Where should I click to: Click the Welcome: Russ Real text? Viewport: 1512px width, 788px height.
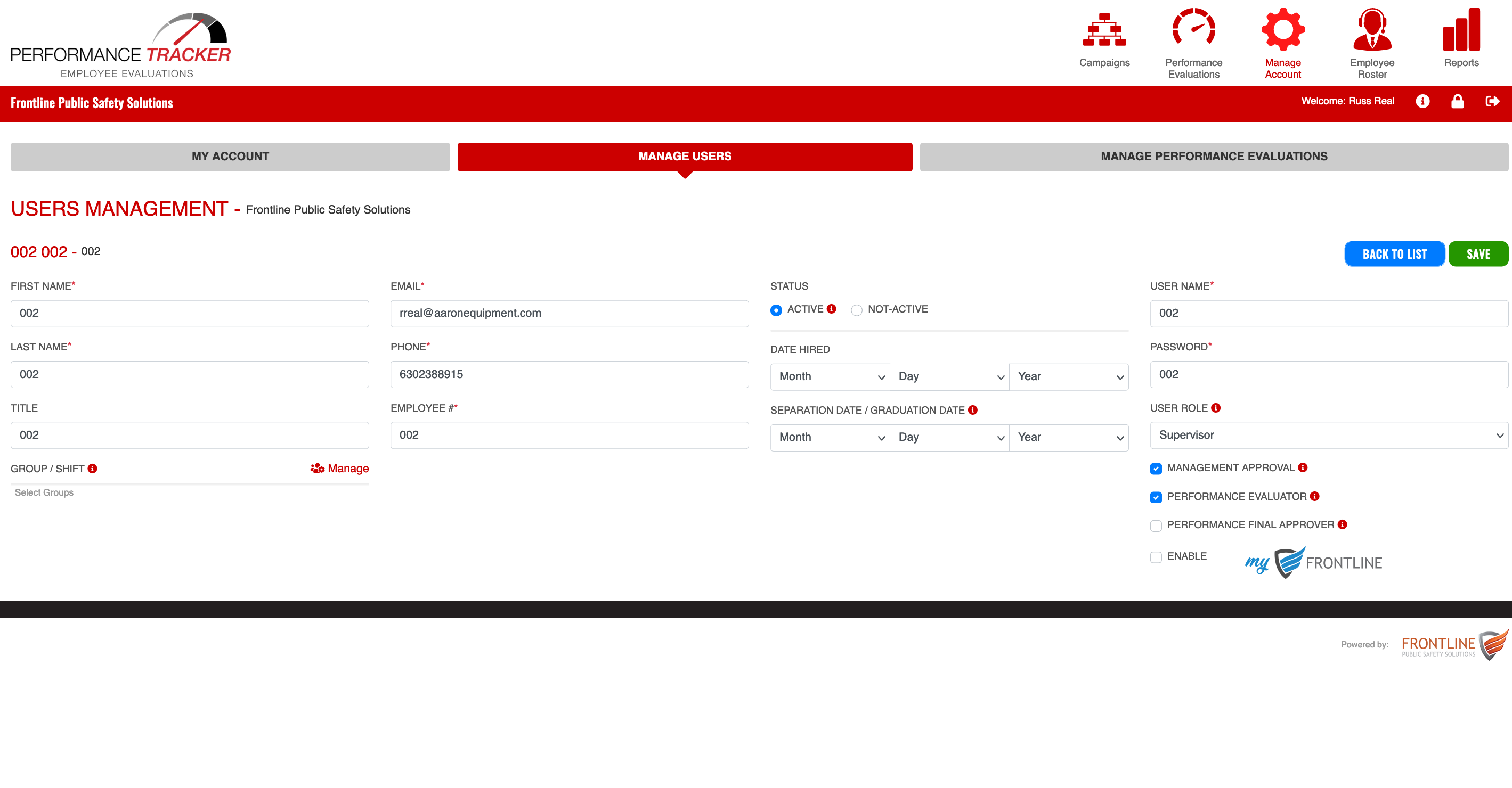coord(1347,101)
